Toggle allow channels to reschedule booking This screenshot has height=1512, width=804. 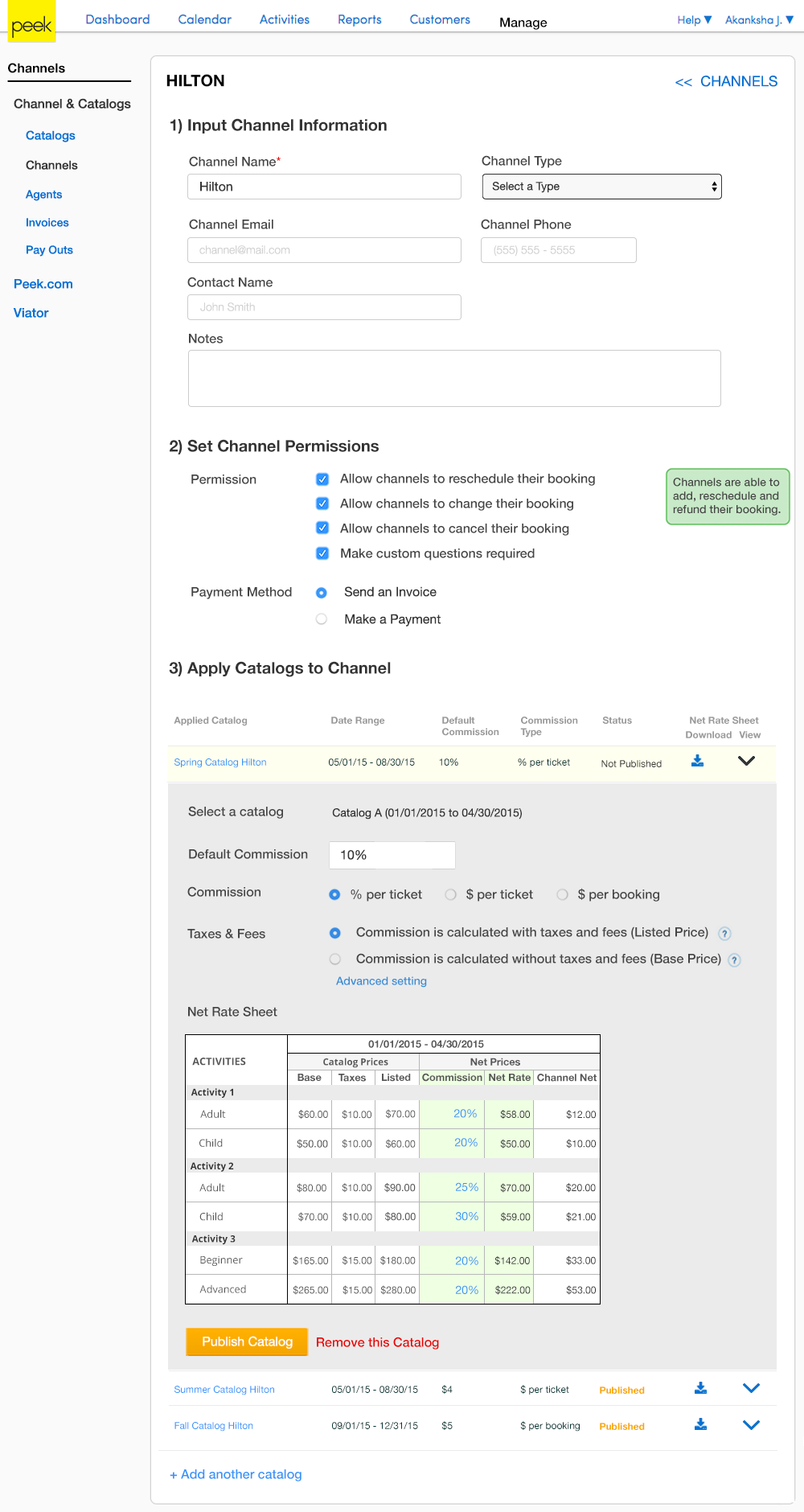[x=322, y=479]
